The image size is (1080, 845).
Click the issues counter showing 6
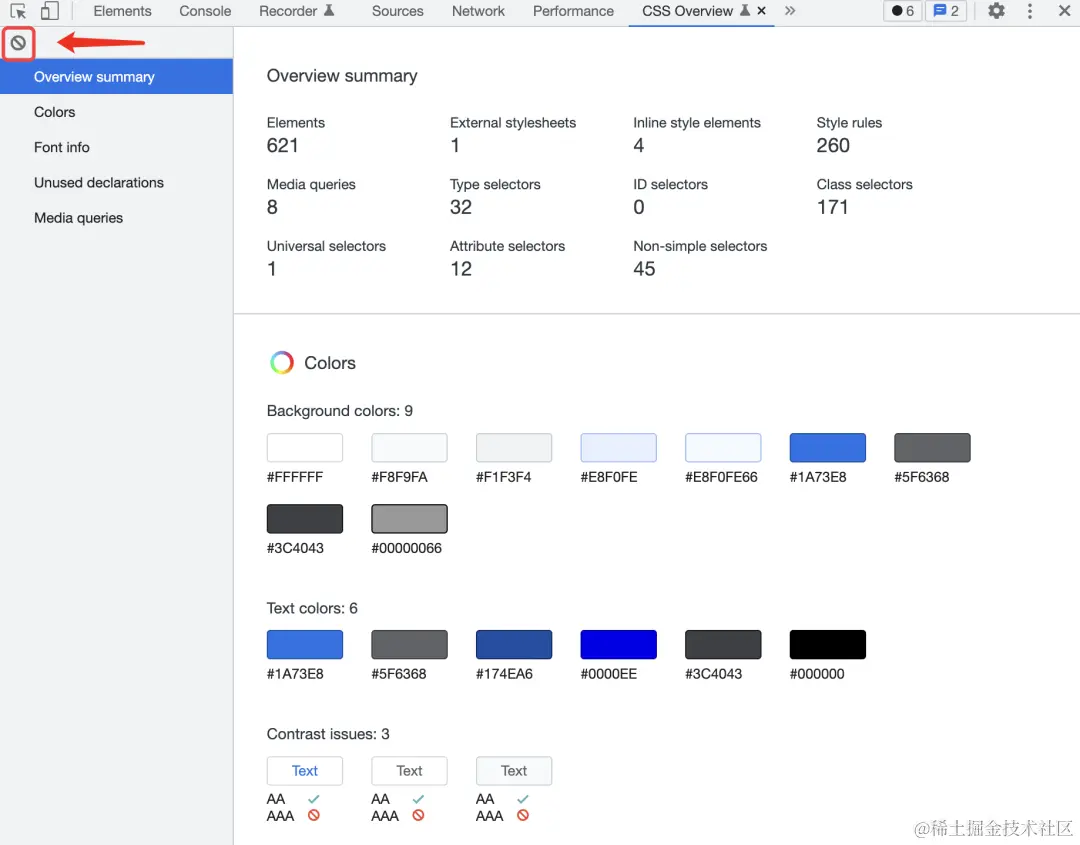(903, 11)
